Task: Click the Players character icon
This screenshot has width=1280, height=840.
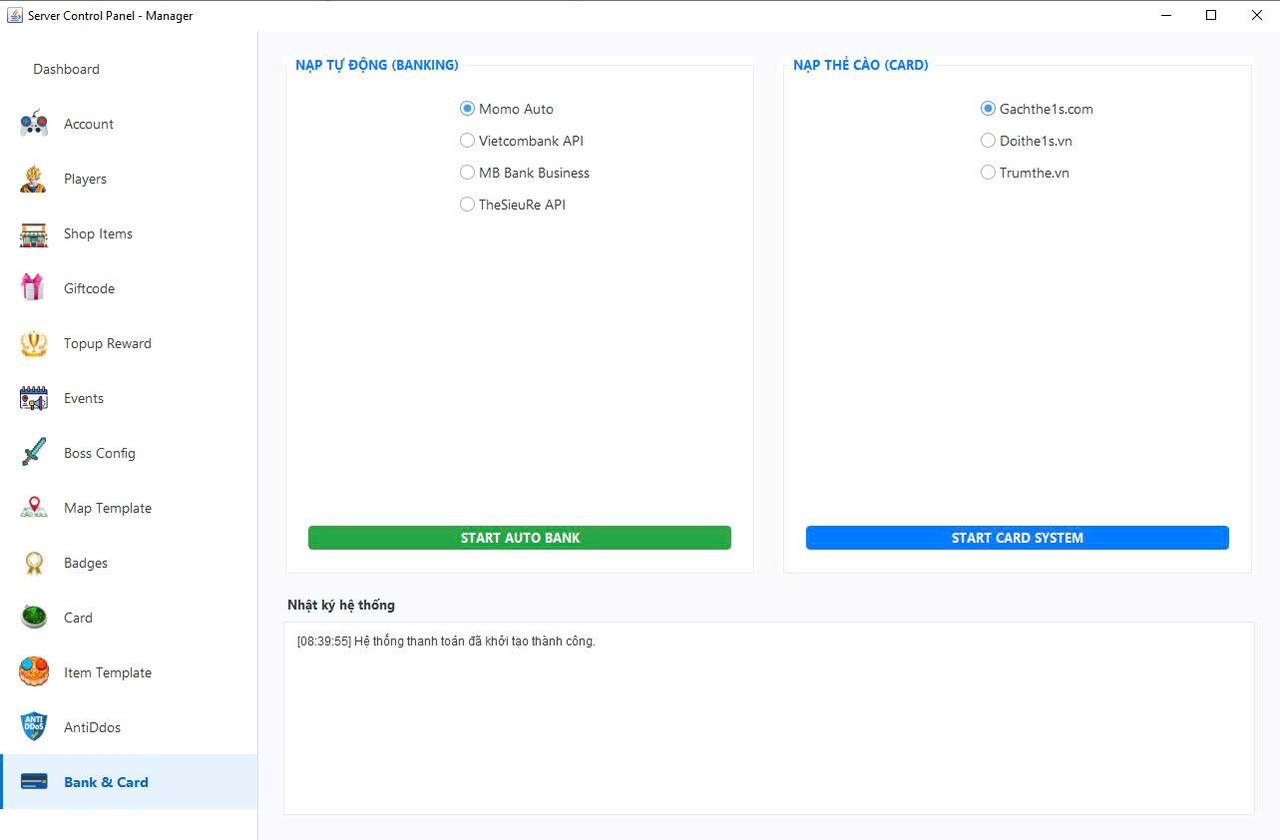Action: pyautogui.click(x=34, y=179)
